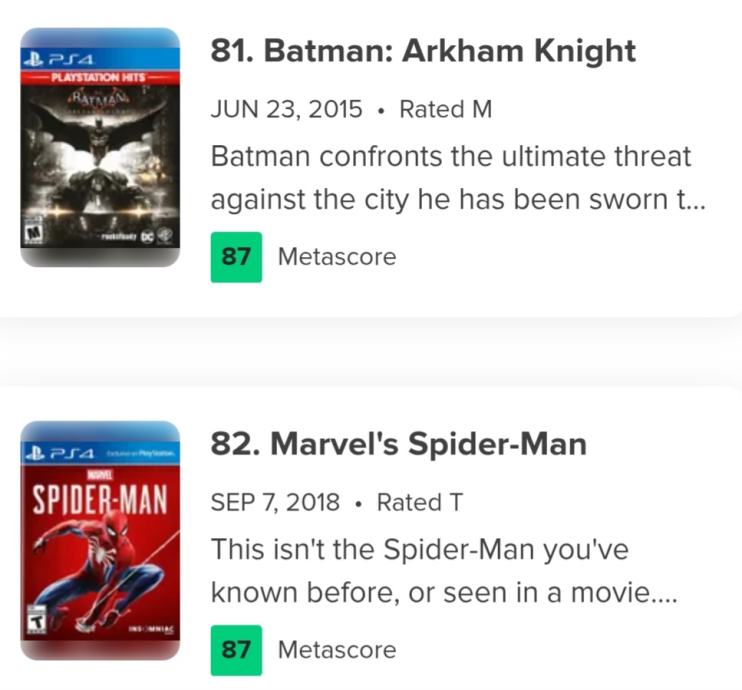Click the Rated T label
This screenshot has height=690, width=742.
[419, 502]
